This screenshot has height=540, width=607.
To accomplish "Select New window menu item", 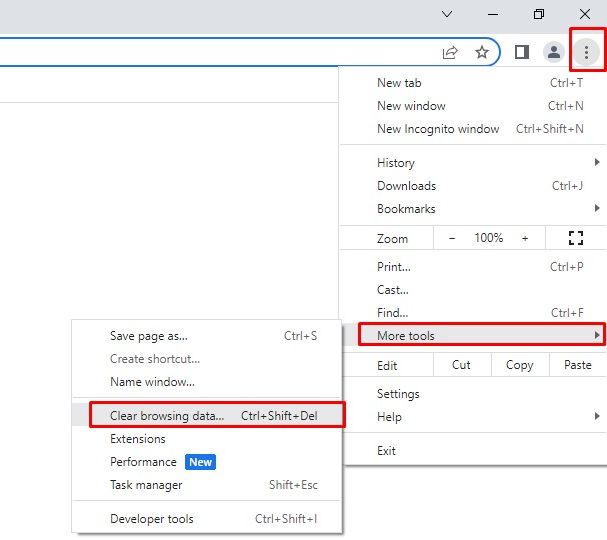I will point(472,106).
